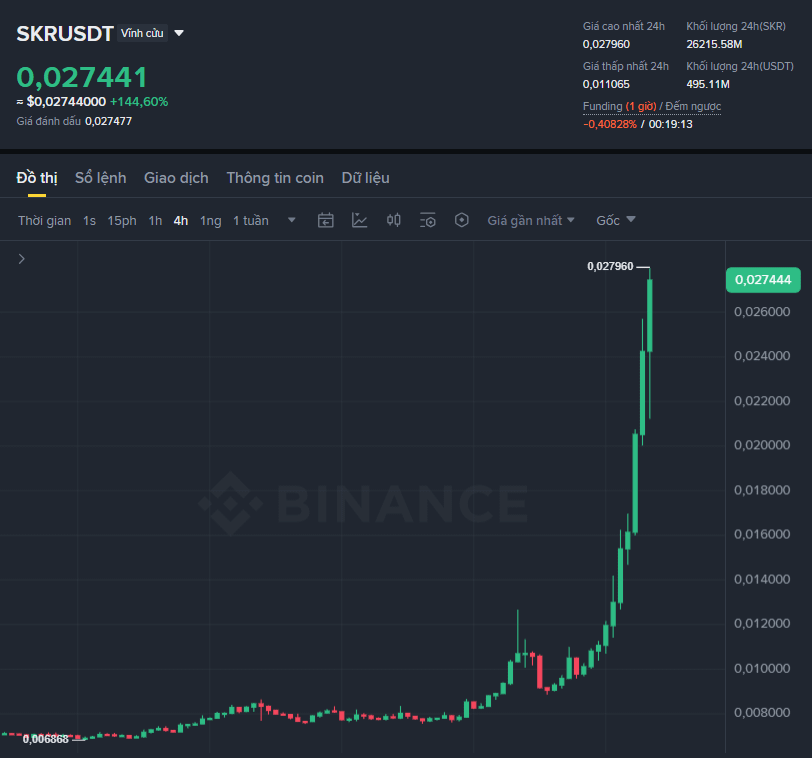Open the technical indicators line chart icon
The height and width of the screenshot is (758, 812).
(359, 221)
